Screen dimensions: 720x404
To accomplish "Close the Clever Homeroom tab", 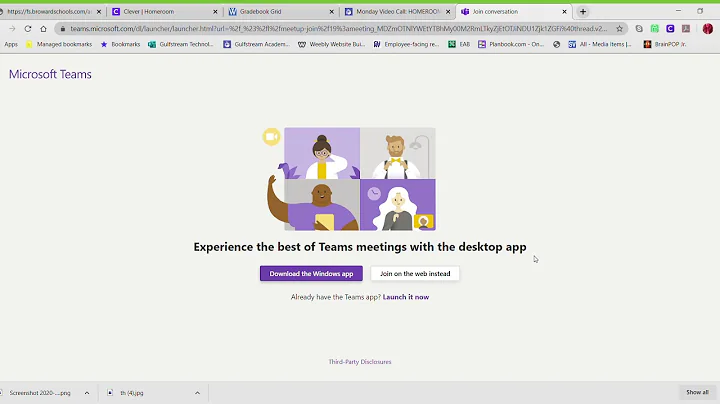I will click(215, 11).
